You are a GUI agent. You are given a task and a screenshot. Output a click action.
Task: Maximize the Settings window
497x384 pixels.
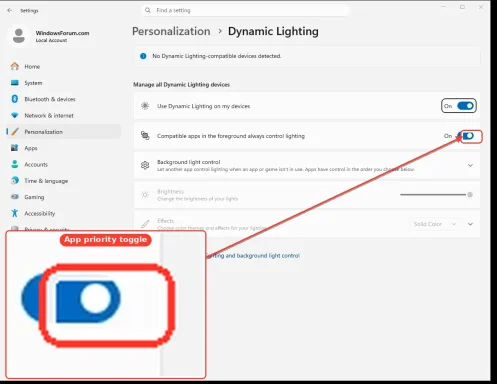[462, 7]
